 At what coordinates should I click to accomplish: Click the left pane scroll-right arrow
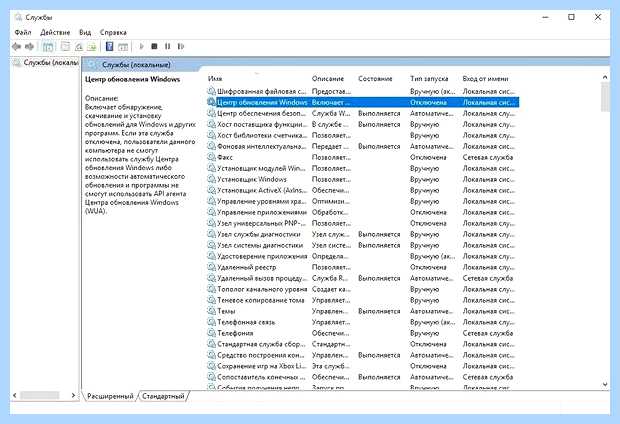[73, 395]
